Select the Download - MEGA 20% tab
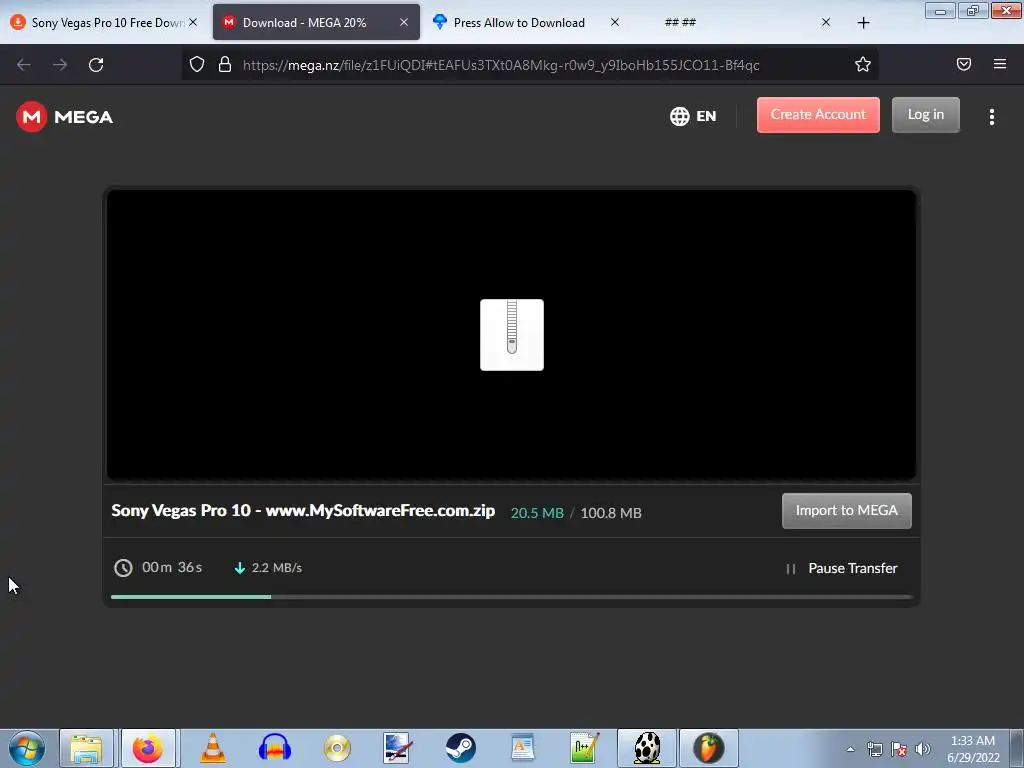This screenshot has height=768, width=1024. (316, 22)
